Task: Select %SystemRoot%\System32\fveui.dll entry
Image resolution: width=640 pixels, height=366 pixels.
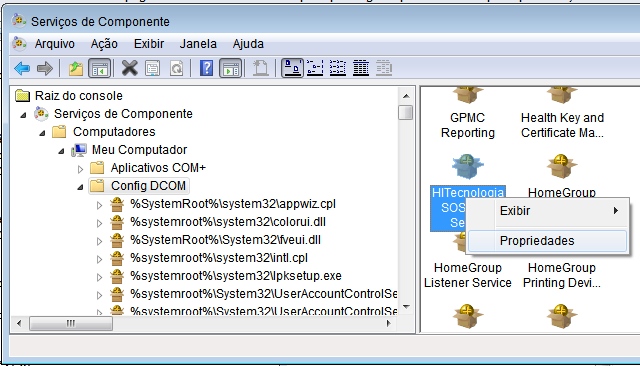Action: pos(225,240)
